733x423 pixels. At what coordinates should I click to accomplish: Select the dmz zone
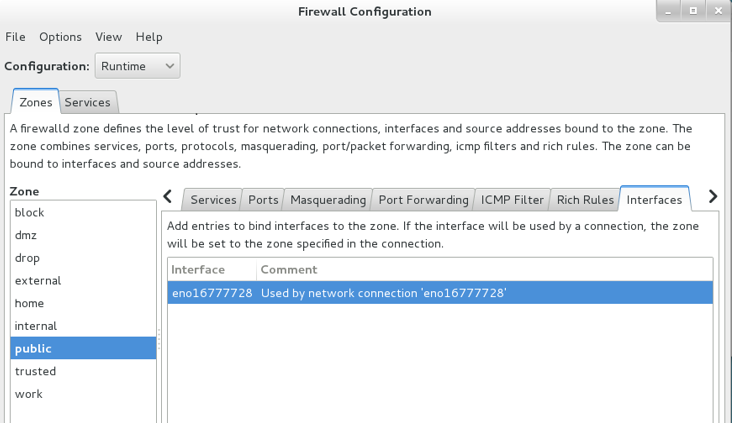pyautogui.click(x=83, y=235)
